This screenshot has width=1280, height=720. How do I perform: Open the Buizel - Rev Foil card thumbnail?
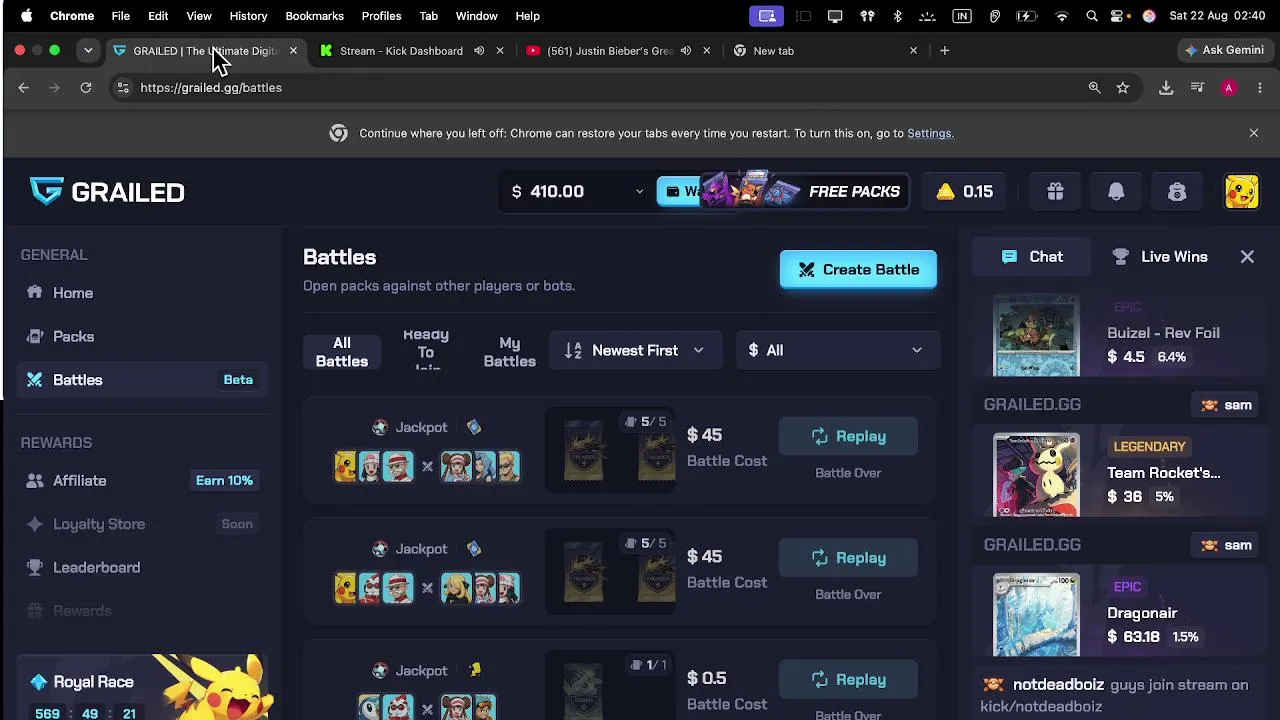pos(1036,335)
